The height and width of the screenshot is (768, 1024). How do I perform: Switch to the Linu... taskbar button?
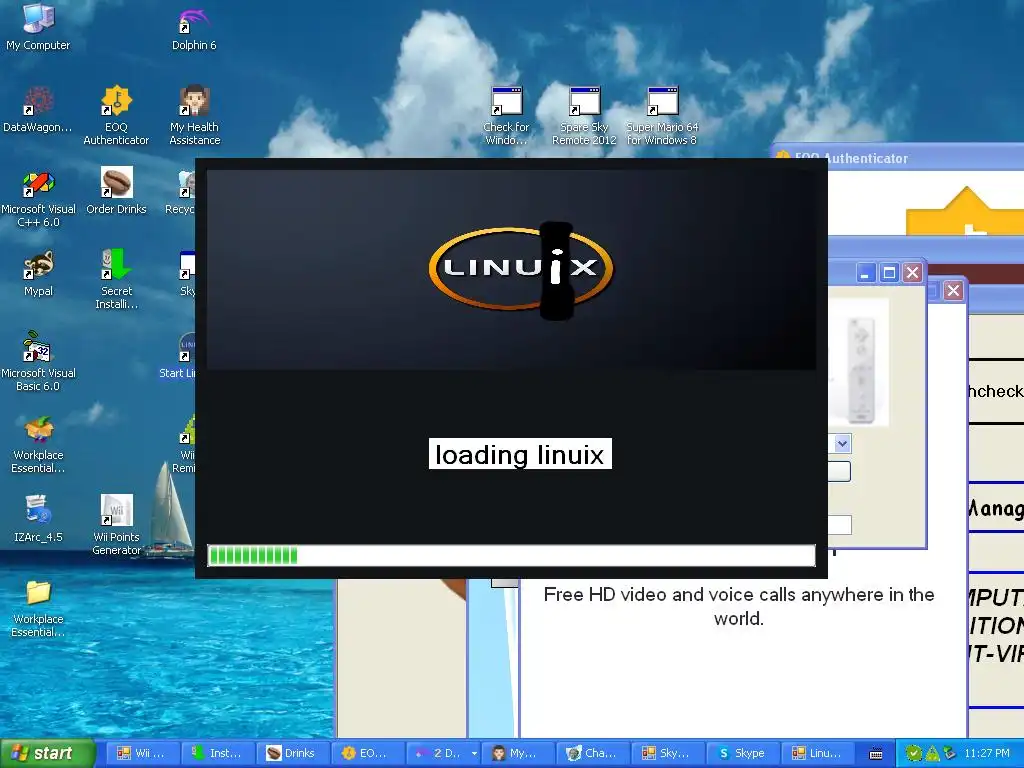tap(818, 753)
